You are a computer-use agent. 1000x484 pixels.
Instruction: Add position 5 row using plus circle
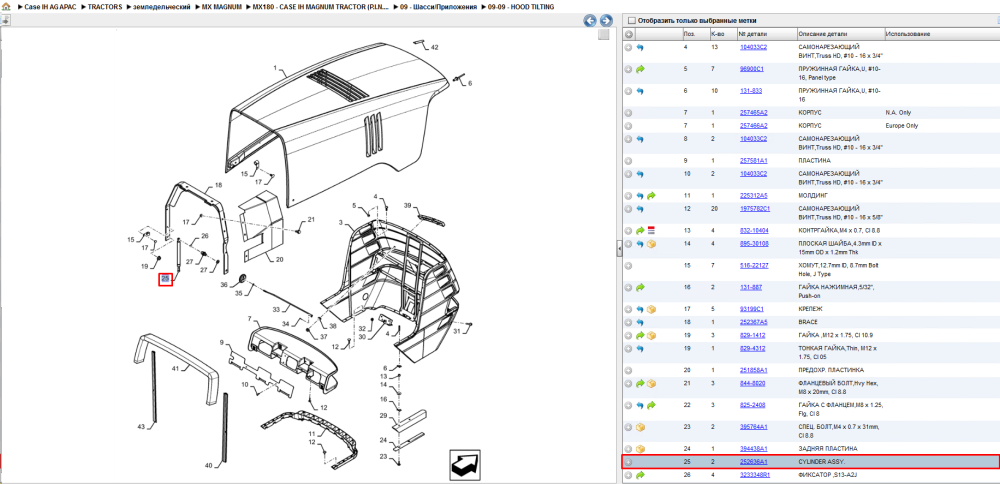coord(628,69)
